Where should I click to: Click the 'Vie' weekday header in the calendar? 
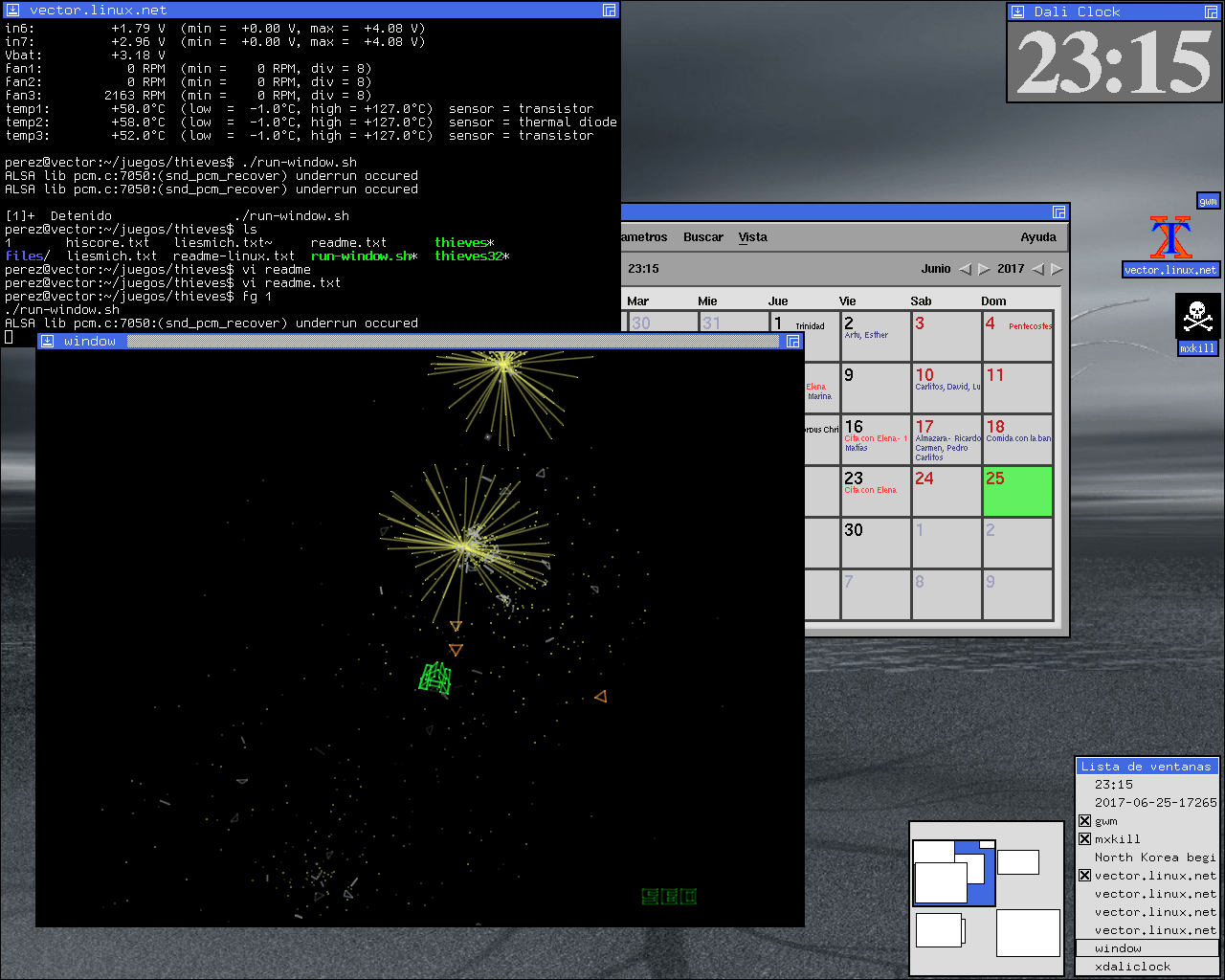[848, 301]
